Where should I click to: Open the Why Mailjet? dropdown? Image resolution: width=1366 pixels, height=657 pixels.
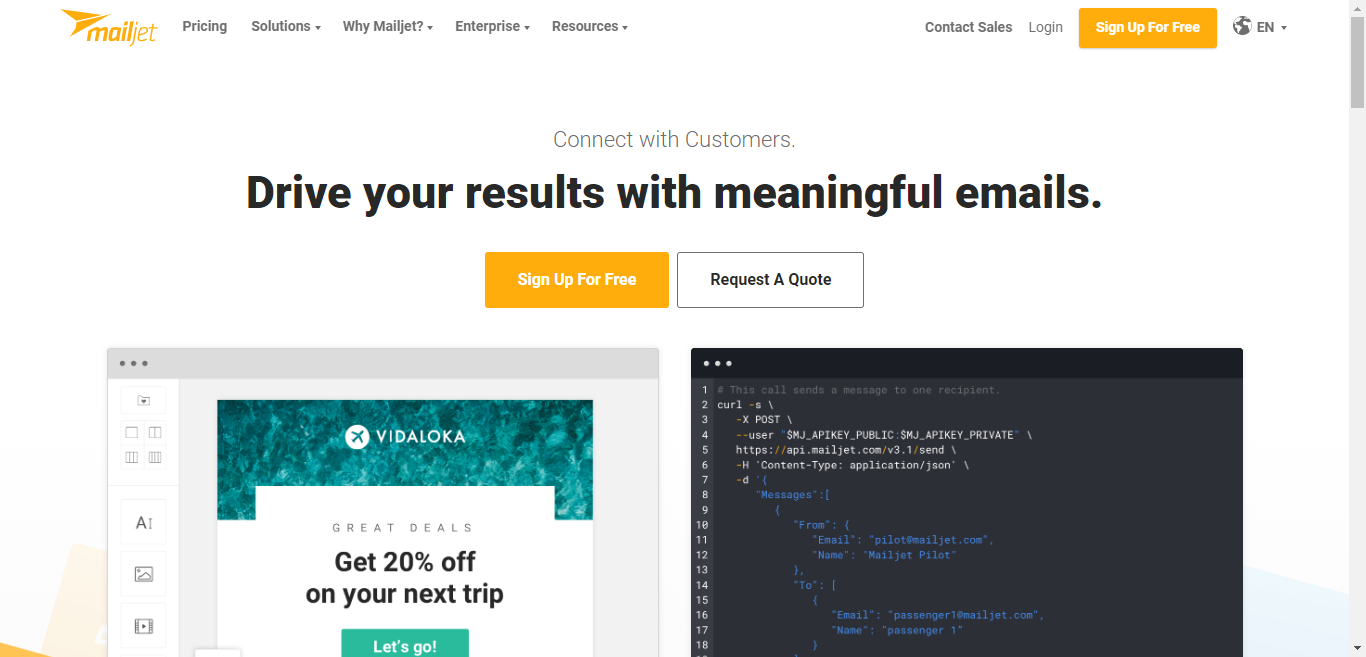pyautogui.click(x=387, y=27)
